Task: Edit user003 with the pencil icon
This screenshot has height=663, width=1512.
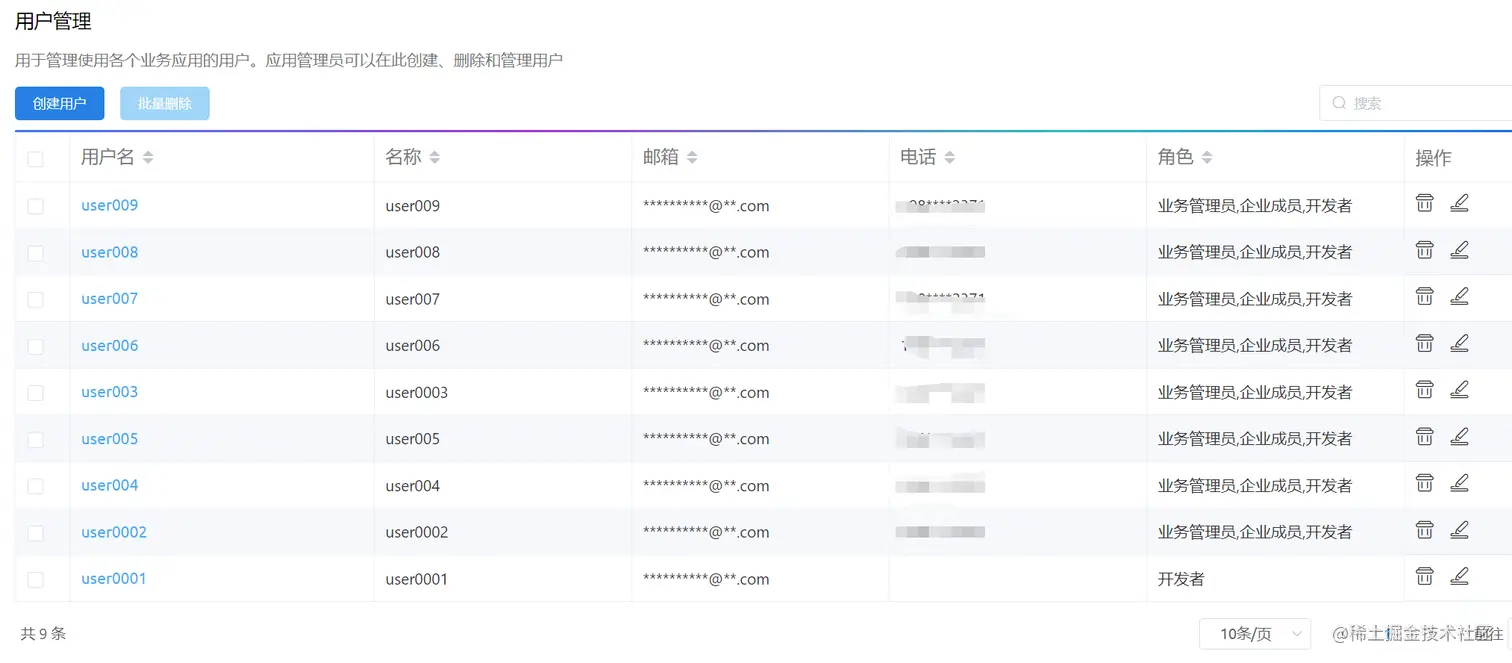Action: point(1459,389)
